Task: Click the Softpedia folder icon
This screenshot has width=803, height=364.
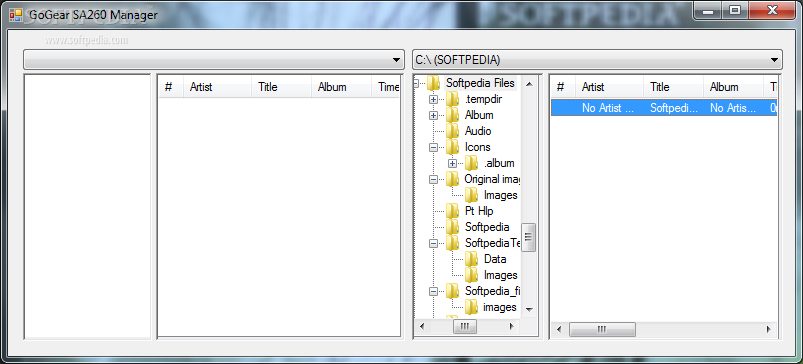Action: pos(453,227)
